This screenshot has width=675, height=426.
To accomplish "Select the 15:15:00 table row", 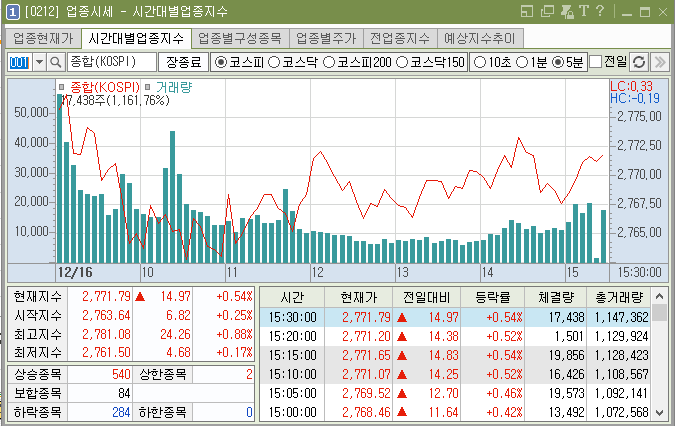I will [455, 355].
